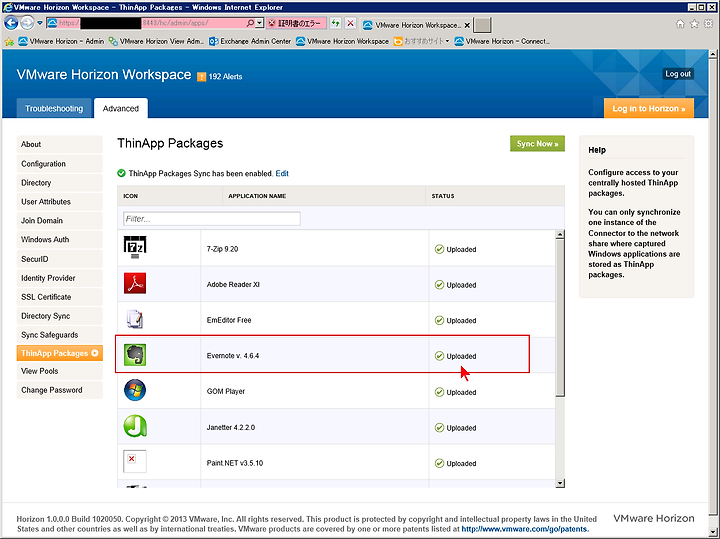Click the green sync enabled check icon
The width and height of the screenshot is (720, 539).
(x=121, y=173)
